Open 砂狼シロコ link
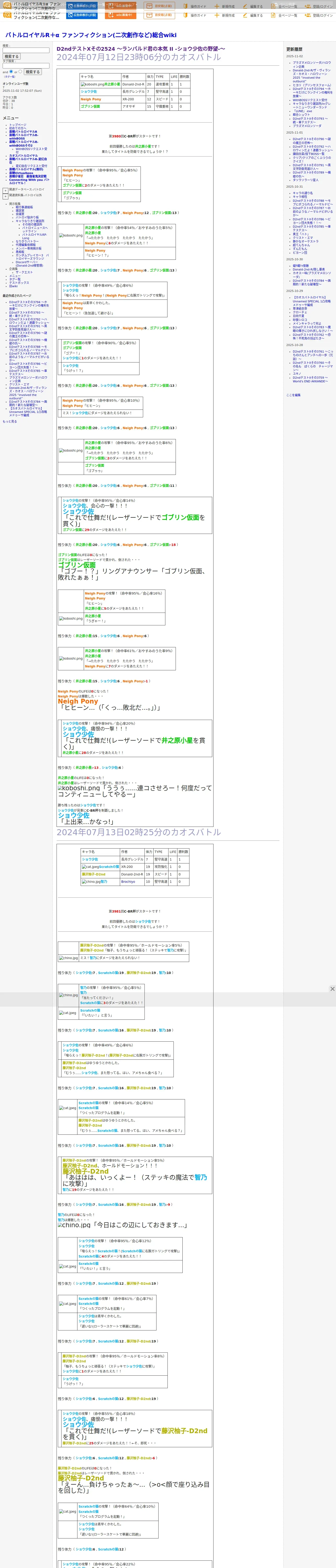This screenshot has width=336, height=1568. (300, 320)
